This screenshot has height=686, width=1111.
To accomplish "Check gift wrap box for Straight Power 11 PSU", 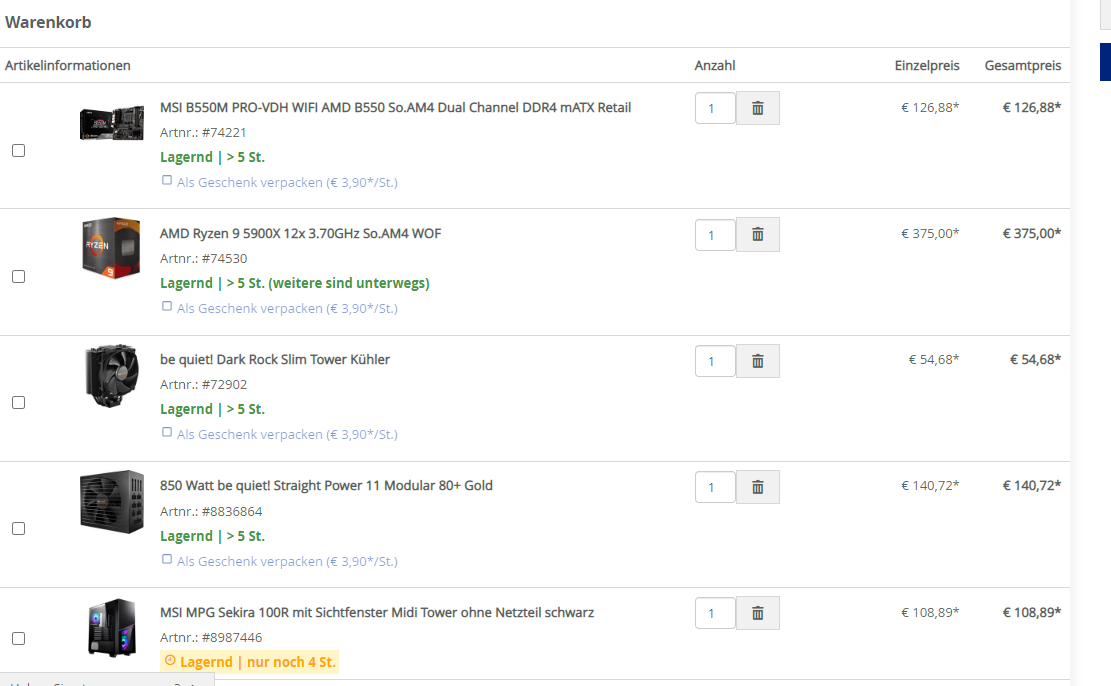I will (167, 559).
